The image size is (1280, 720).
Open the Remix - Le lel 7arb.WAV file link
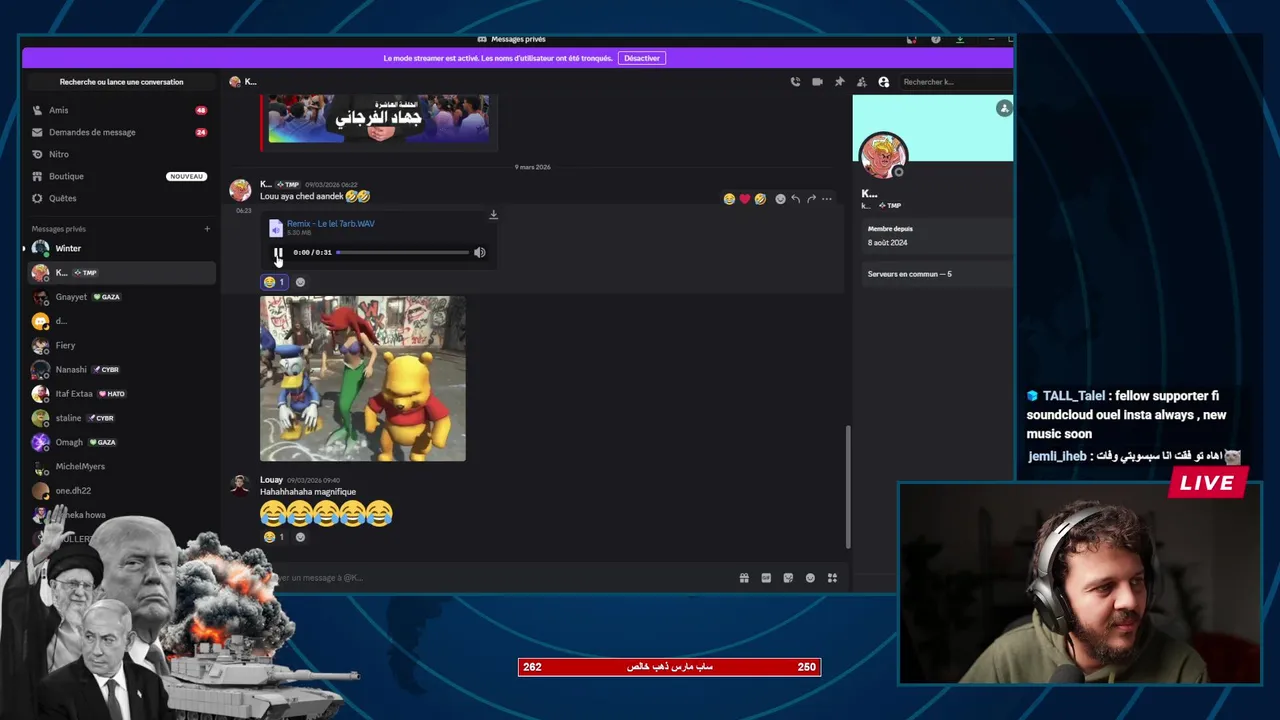pyautogui.click(x=330, y=224)
